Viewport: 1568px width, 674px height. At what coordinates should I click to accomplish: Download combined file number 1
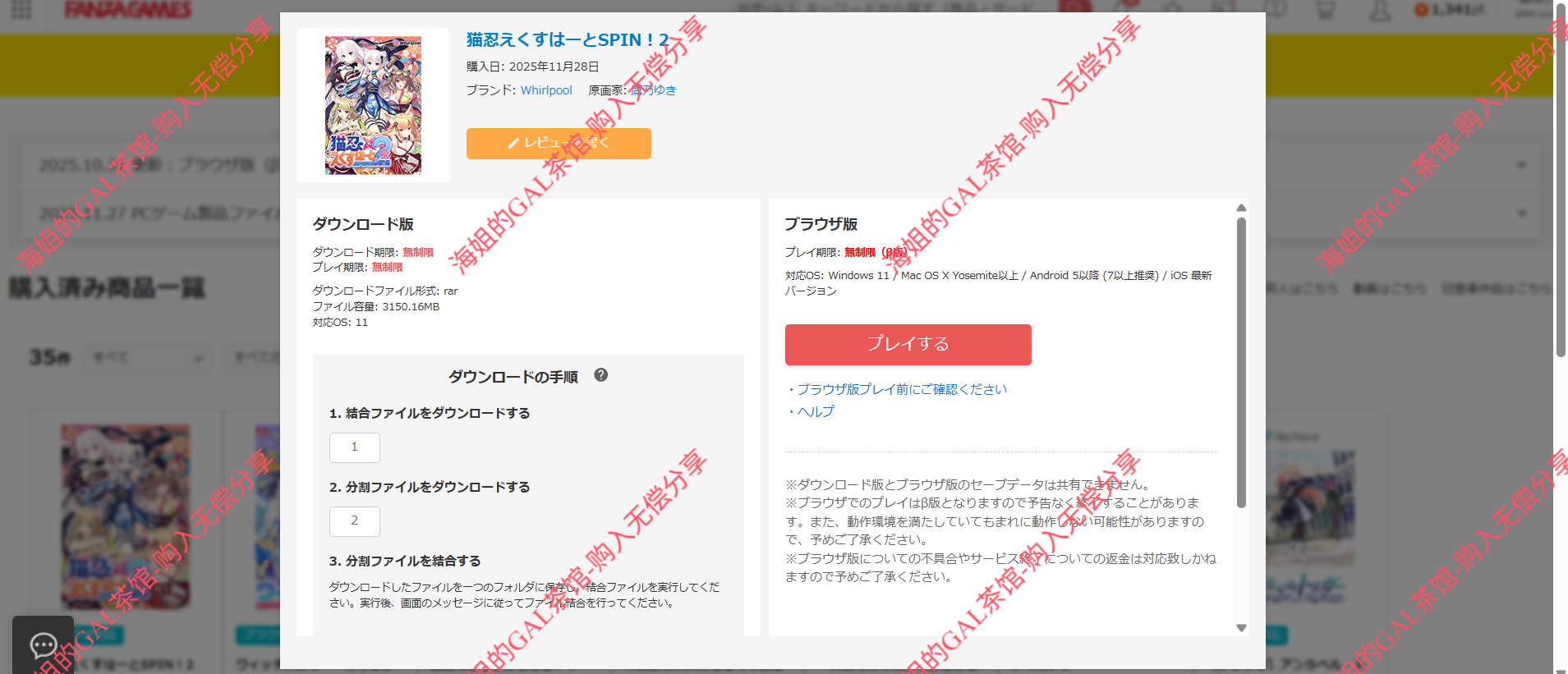(355, 447)
